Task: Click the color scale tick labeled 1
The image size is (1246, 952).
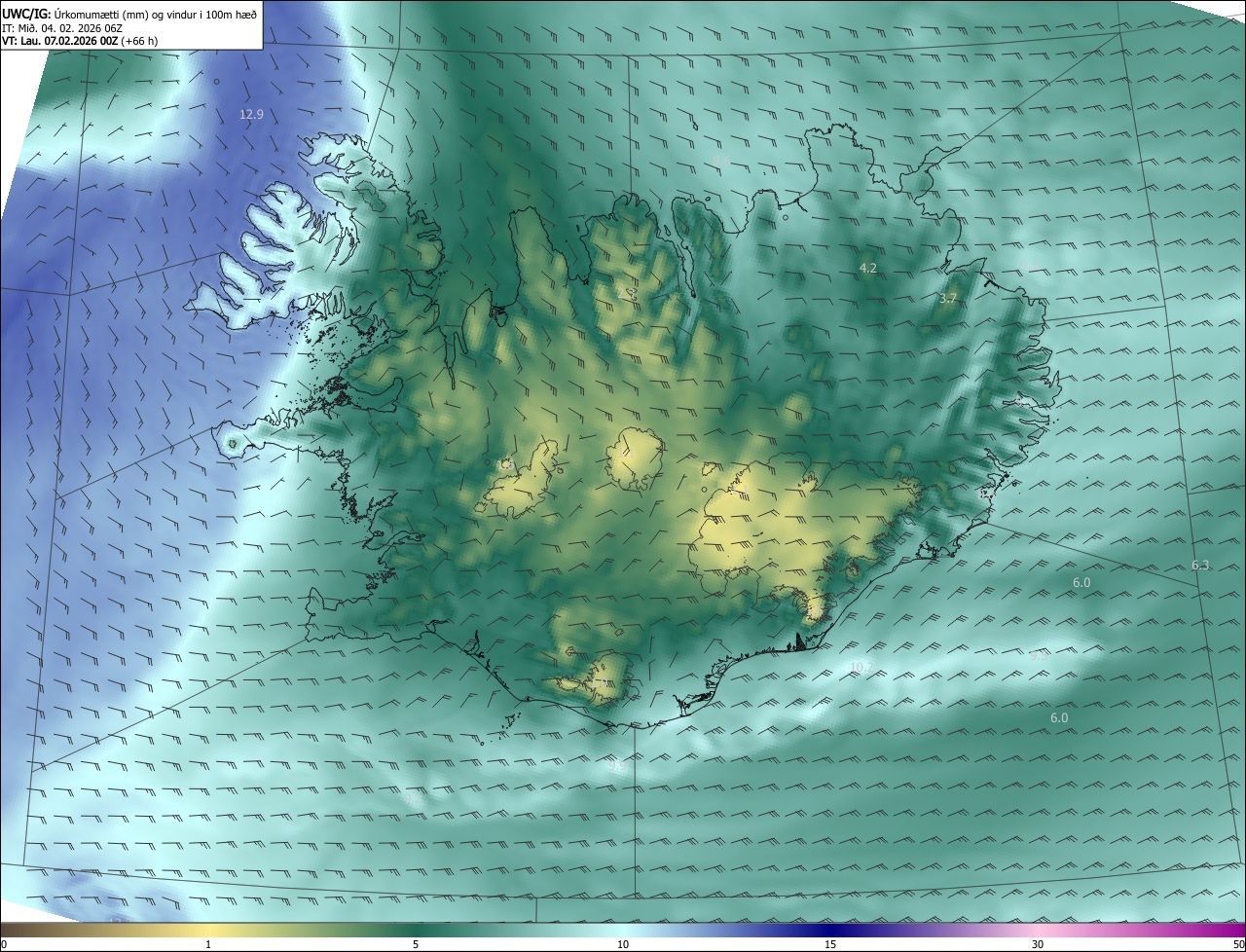Action: (208, 944)
